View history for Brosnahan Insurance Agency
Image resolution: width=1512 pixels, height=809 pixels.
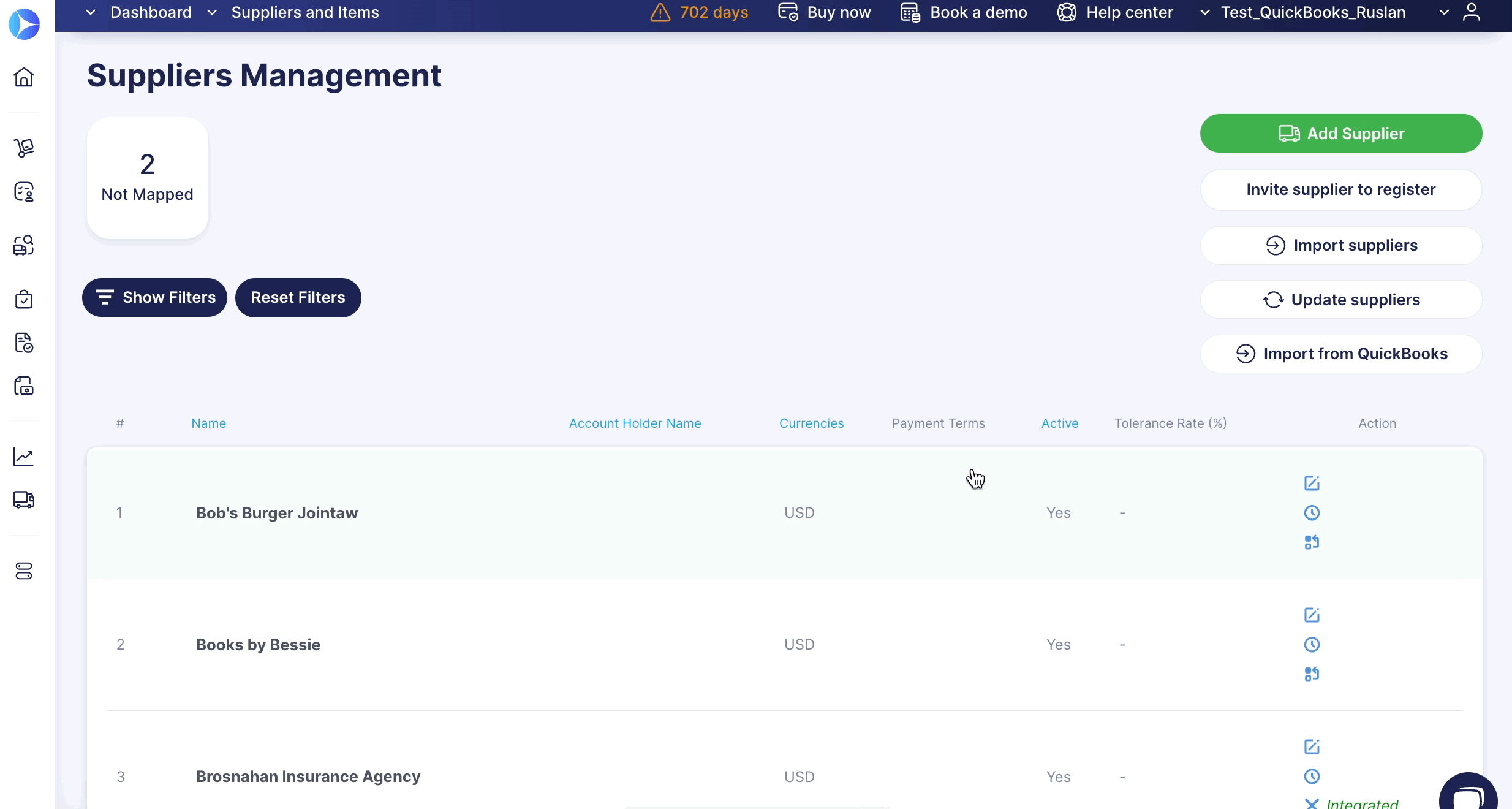[1312, 776]
